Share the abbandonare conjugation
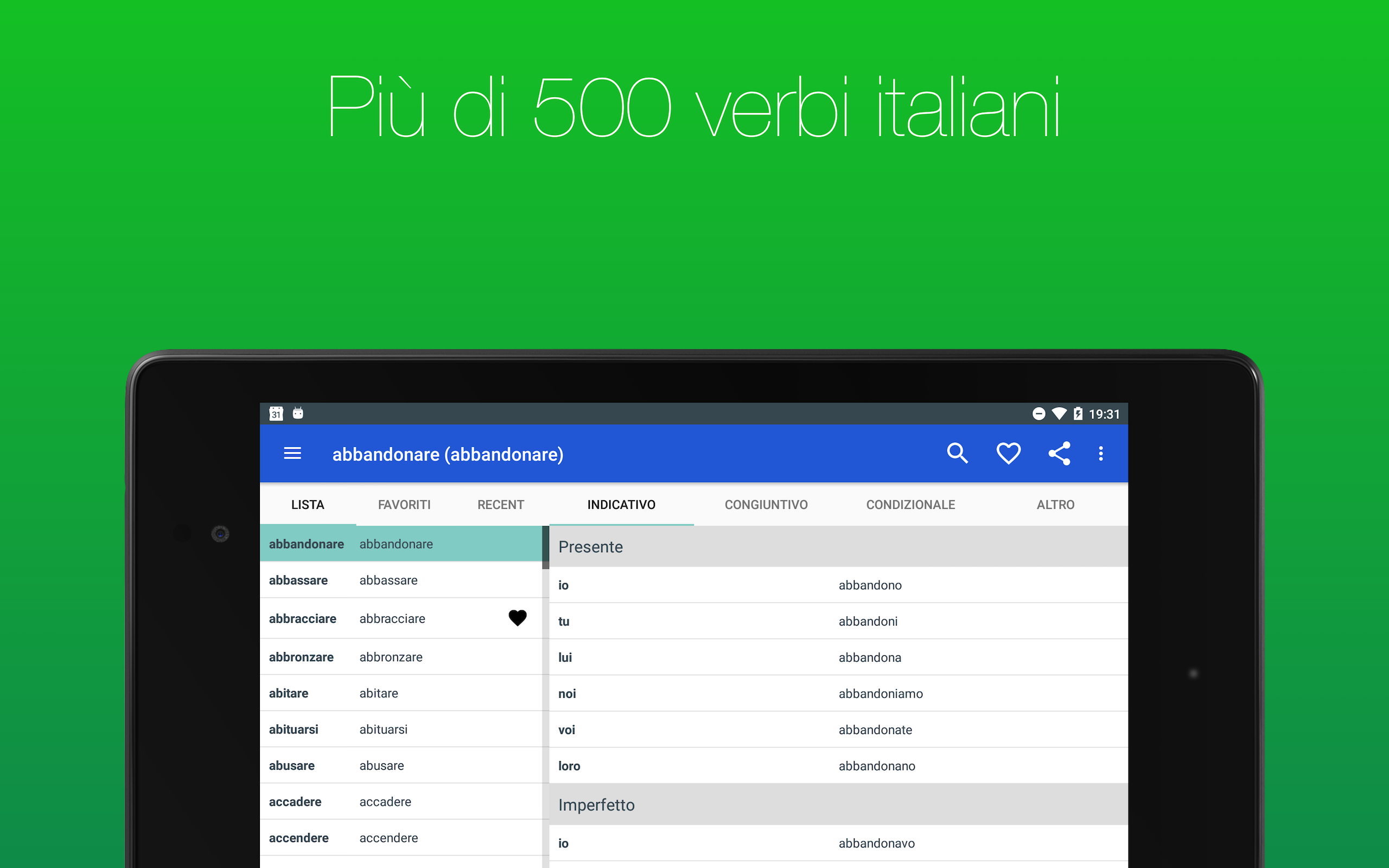The width and height of the screenshot is (1389, 868). pos(1059,453)
